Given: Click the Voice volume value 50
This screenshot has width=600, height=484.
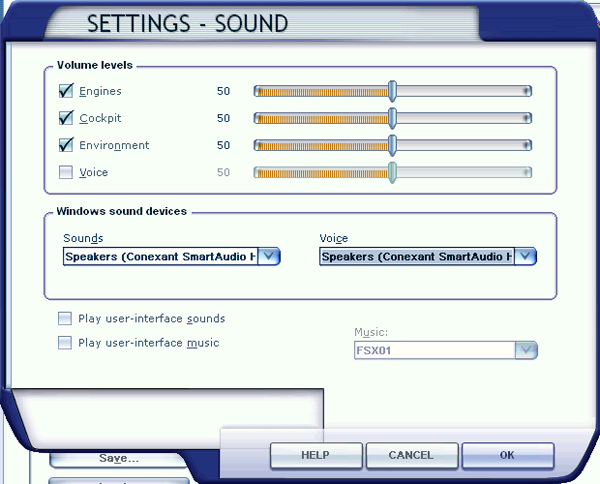Looking at the screenshot, I should pyautogui.click(x=223, y=172).
